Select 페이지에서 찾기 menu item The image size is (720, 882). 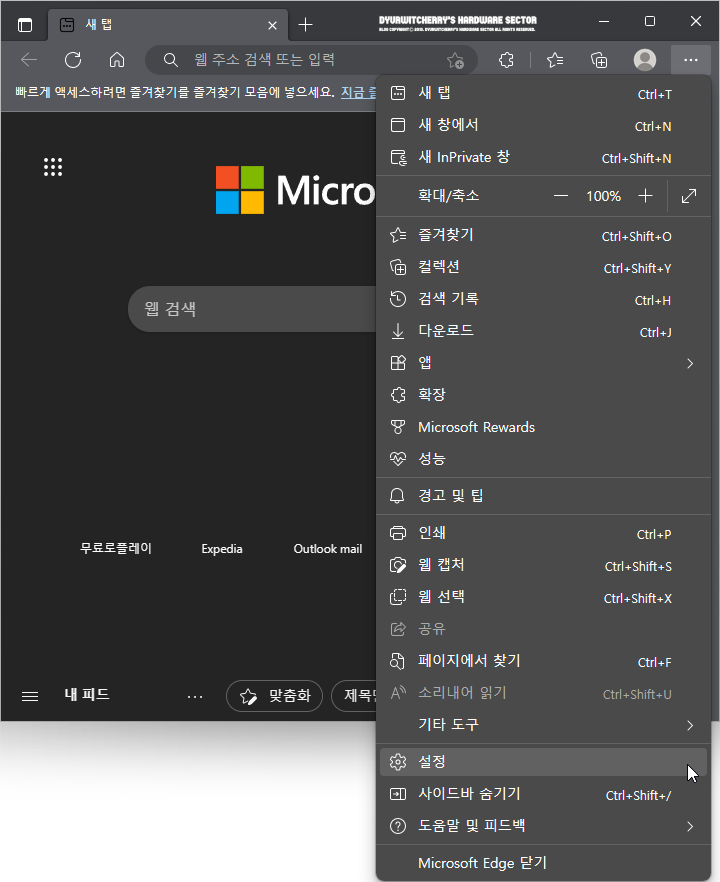pyautogui.click(x=543, y=662)
